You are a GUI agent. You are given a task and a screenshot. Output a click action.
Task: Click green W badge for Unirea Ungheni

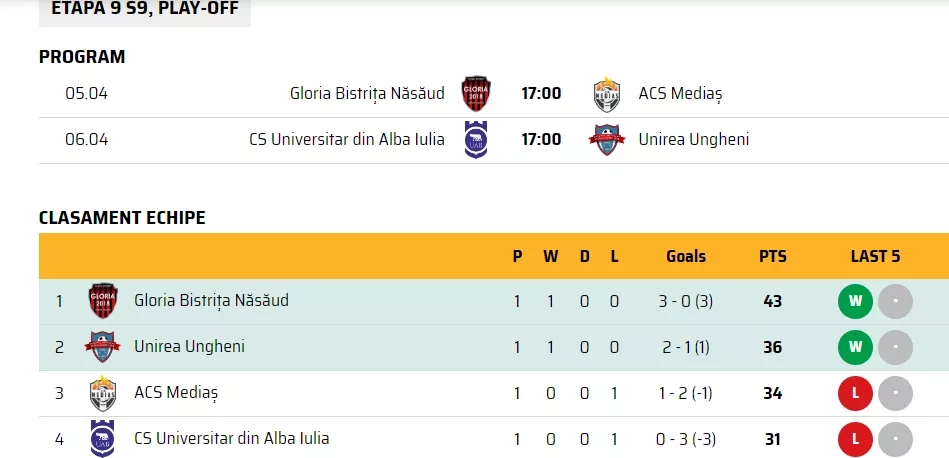point(855,347)
